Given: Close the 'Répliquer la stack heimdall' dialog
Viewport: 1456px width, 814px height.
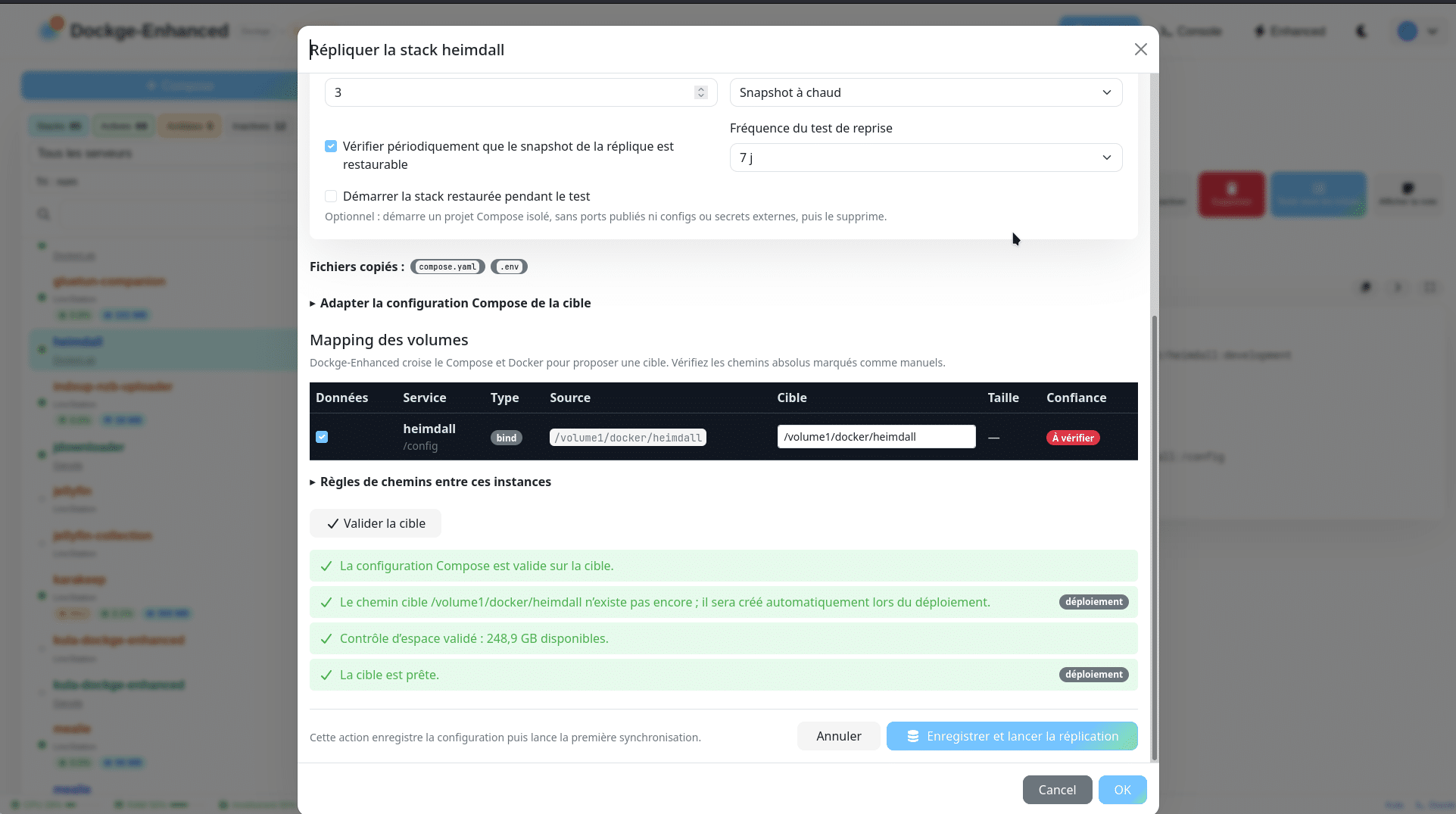Looking at the screenshot, I should [x=1140, y=49].
